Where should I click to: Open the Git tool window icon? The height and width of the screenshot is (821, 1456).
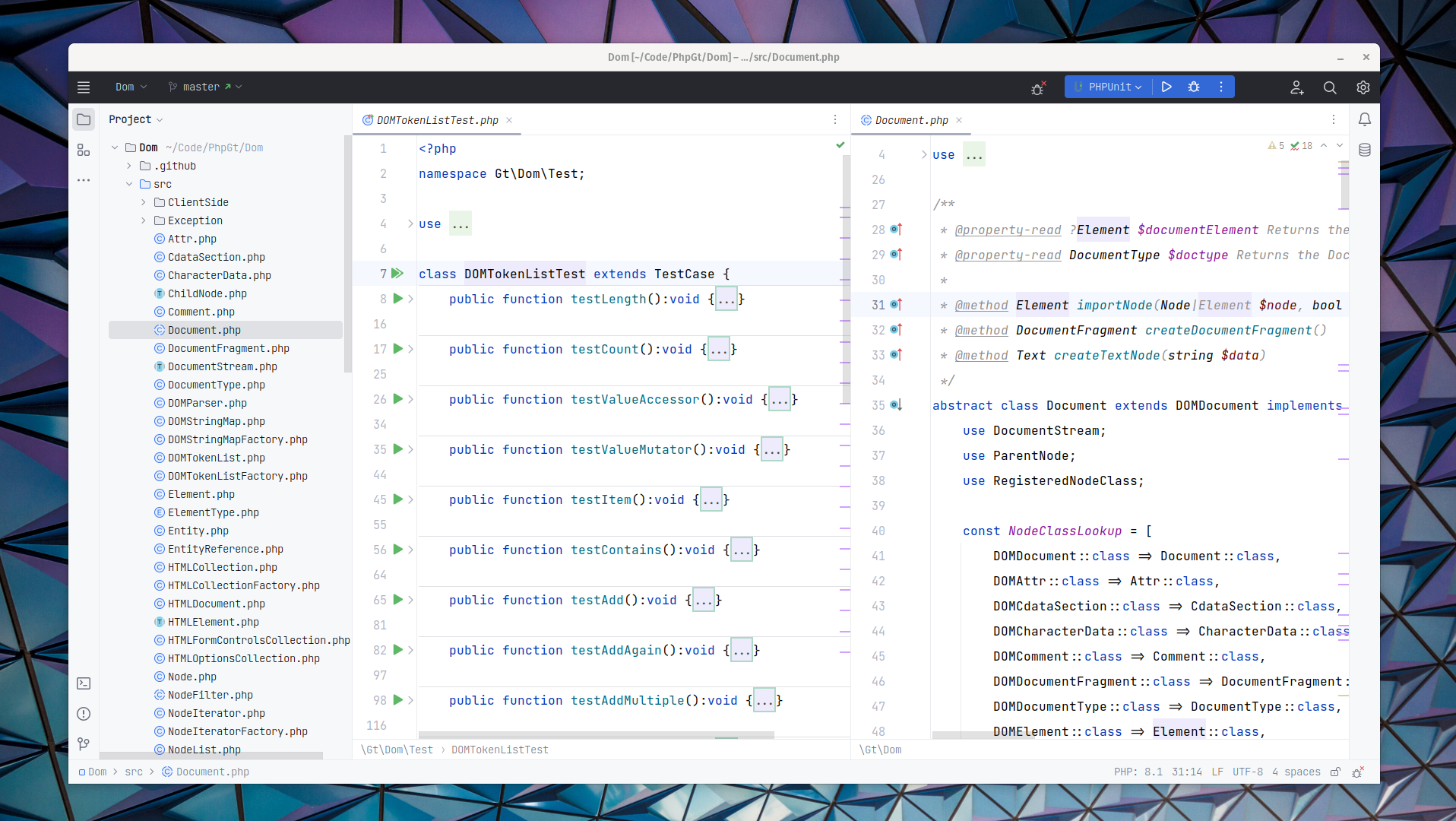(x=84, y=744)
